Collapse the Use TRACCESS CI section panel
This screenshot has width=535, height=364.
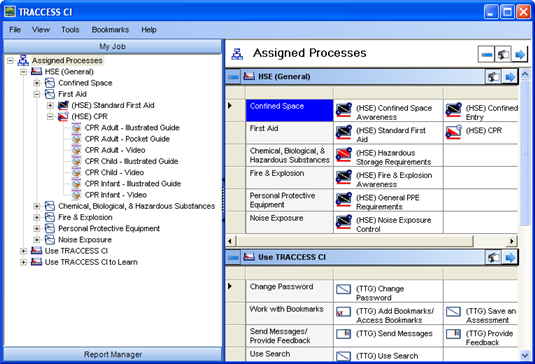click(233, 258)
